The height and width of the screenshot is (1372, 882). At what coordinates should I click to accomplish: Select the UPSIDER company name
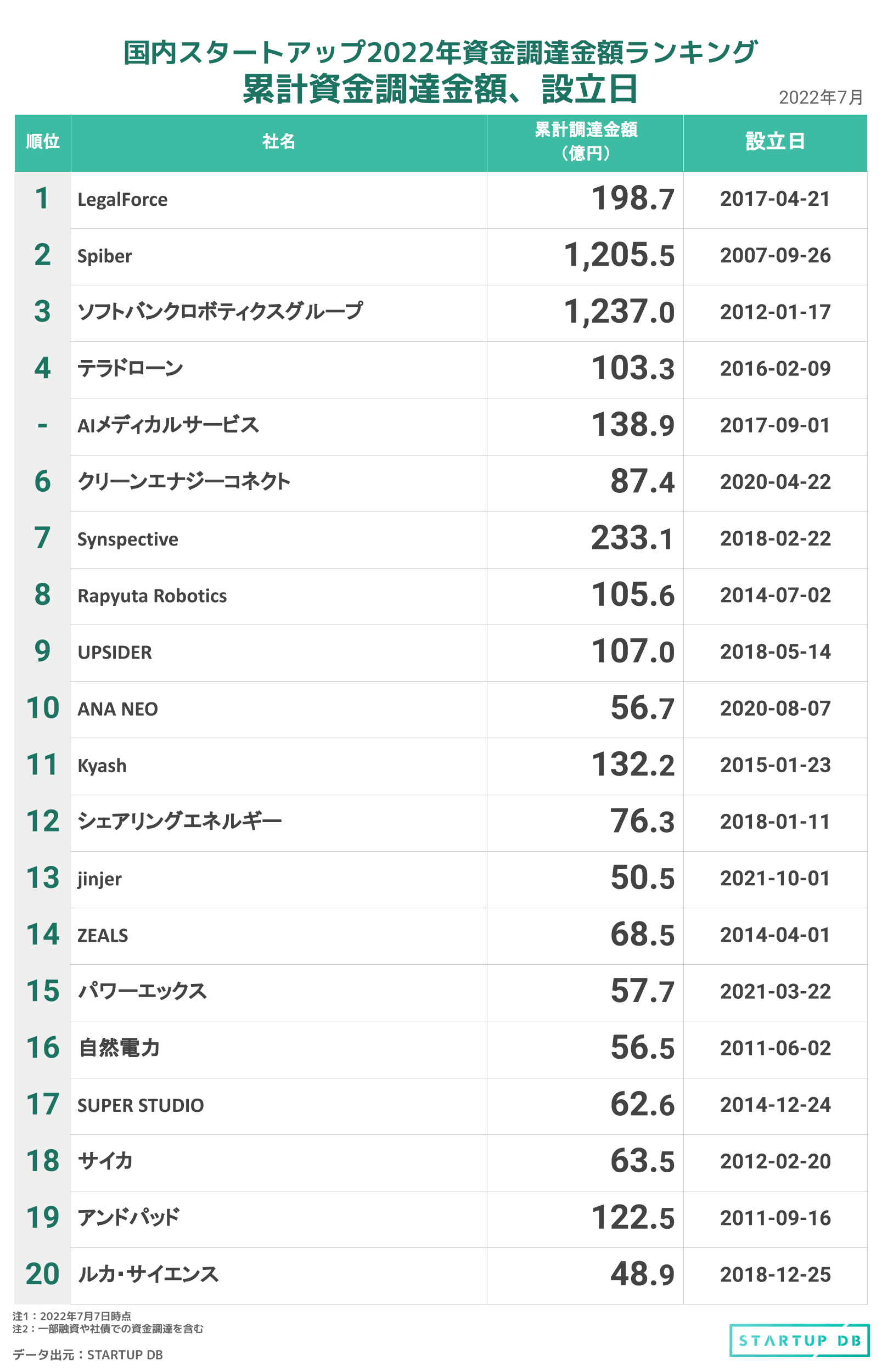coord(115,653)
